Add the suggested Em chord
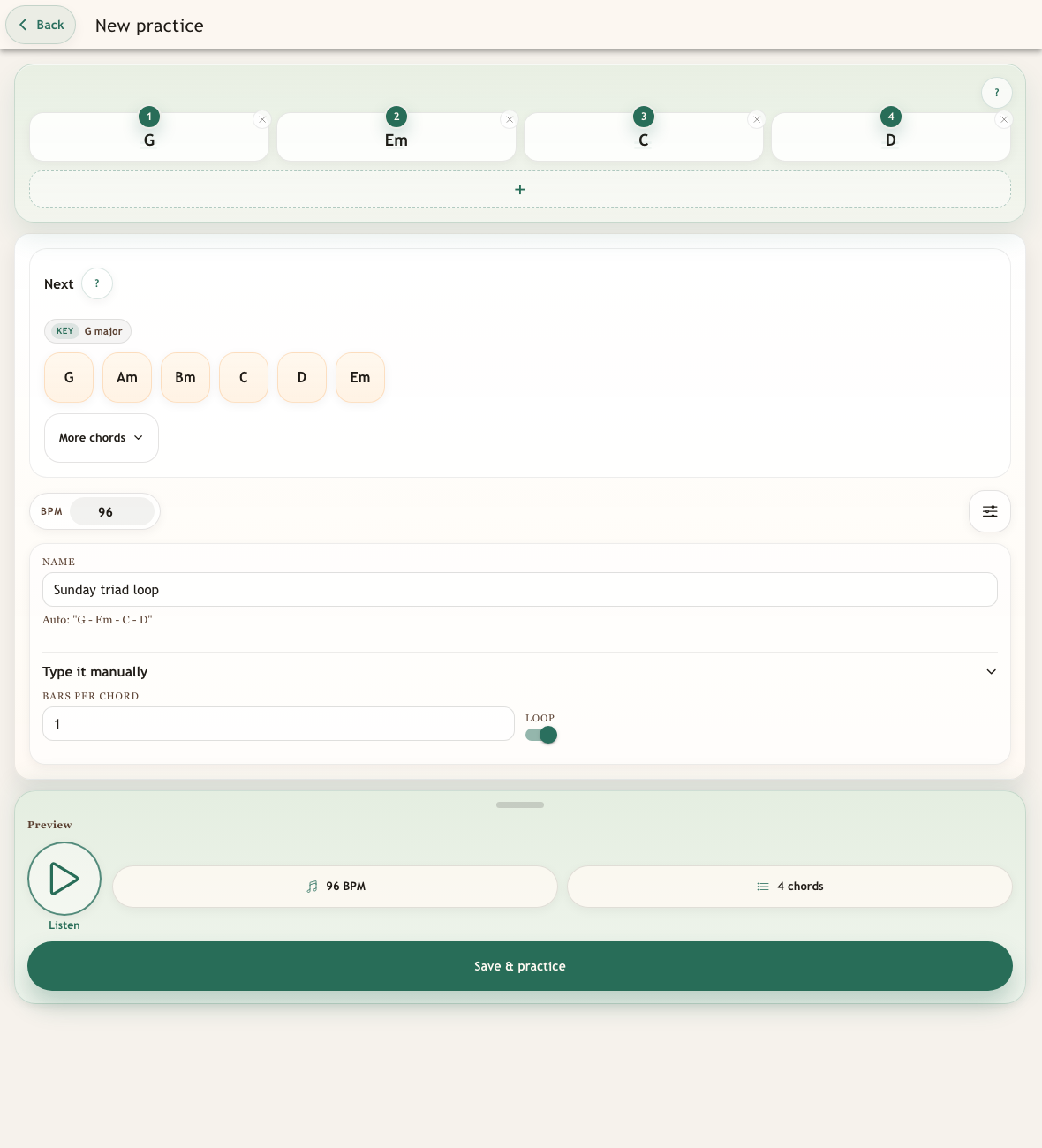Image resolution: width=1042 pixels, height=1148 pixels. 360,377
